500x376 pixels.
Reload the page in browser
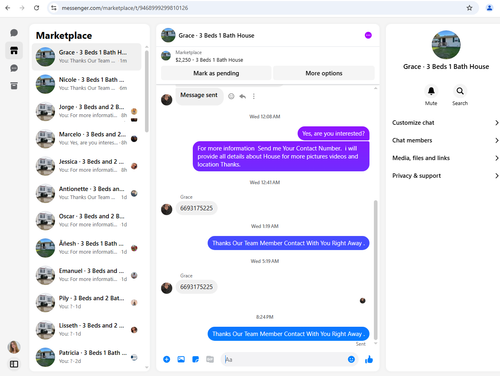point(36,8)
